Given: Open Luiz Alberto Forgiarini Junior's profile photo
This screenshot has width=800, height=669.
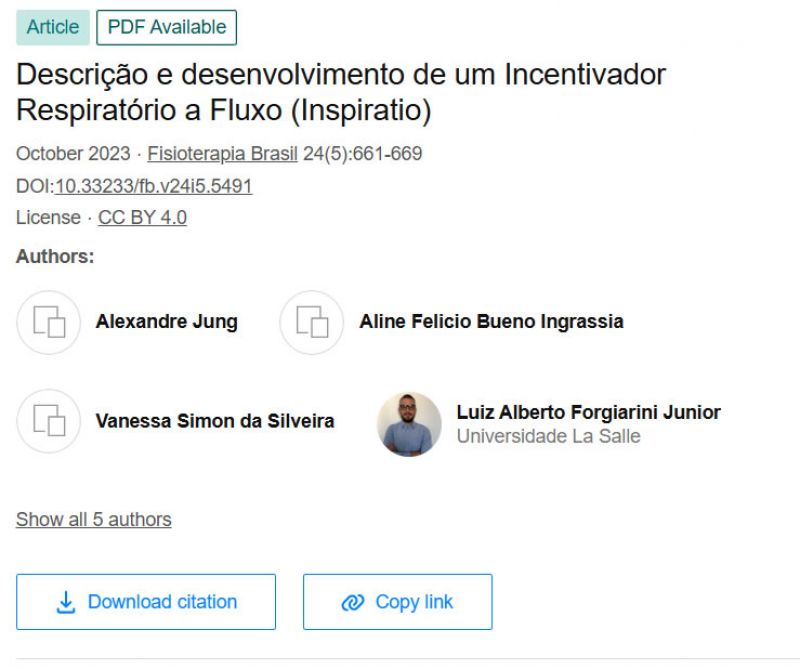Looking at the screenshot, I should click(x=409, y=424).
